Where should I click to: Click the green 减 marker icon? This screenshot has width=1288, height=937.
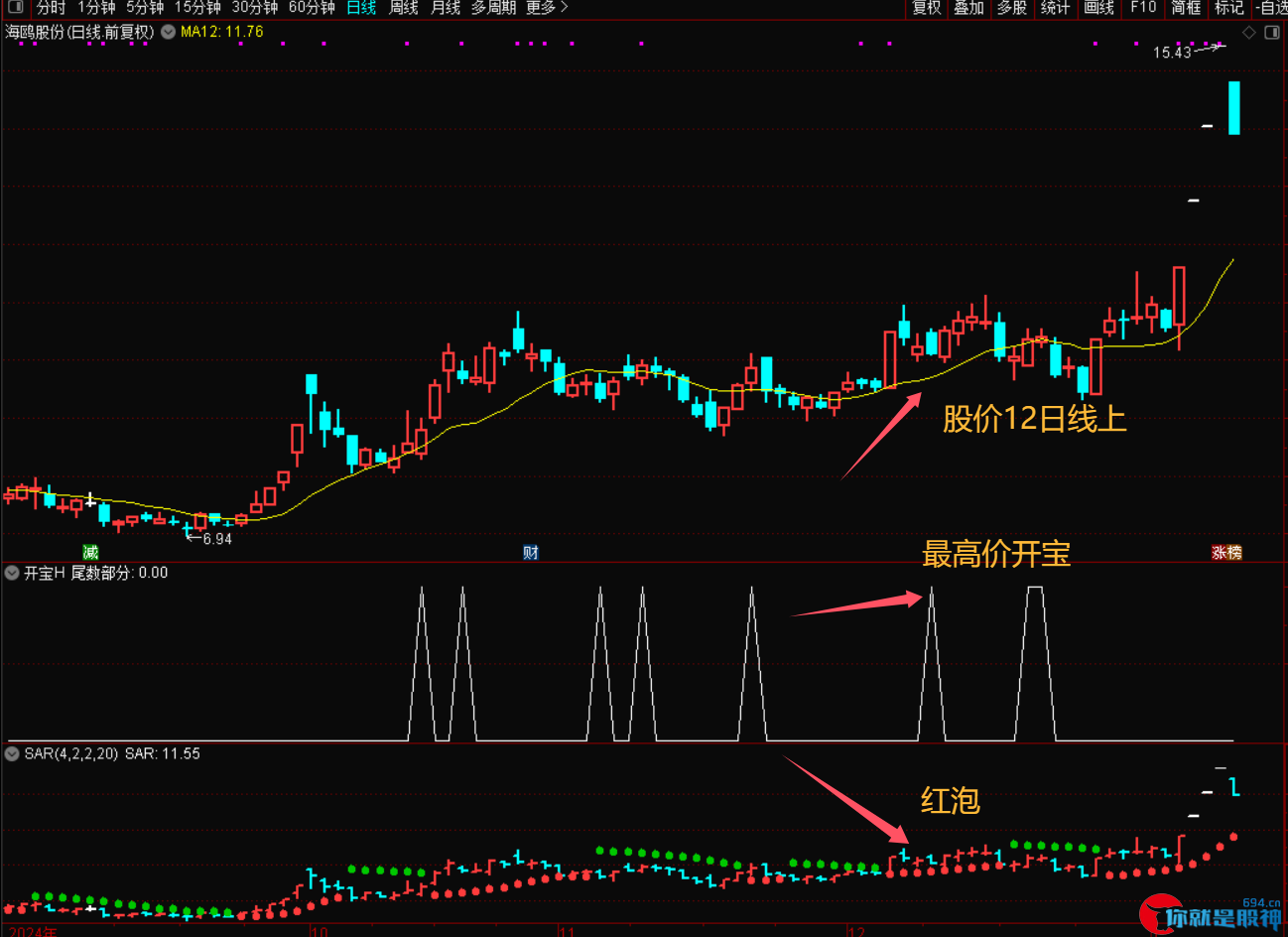[x=90, y=553]
